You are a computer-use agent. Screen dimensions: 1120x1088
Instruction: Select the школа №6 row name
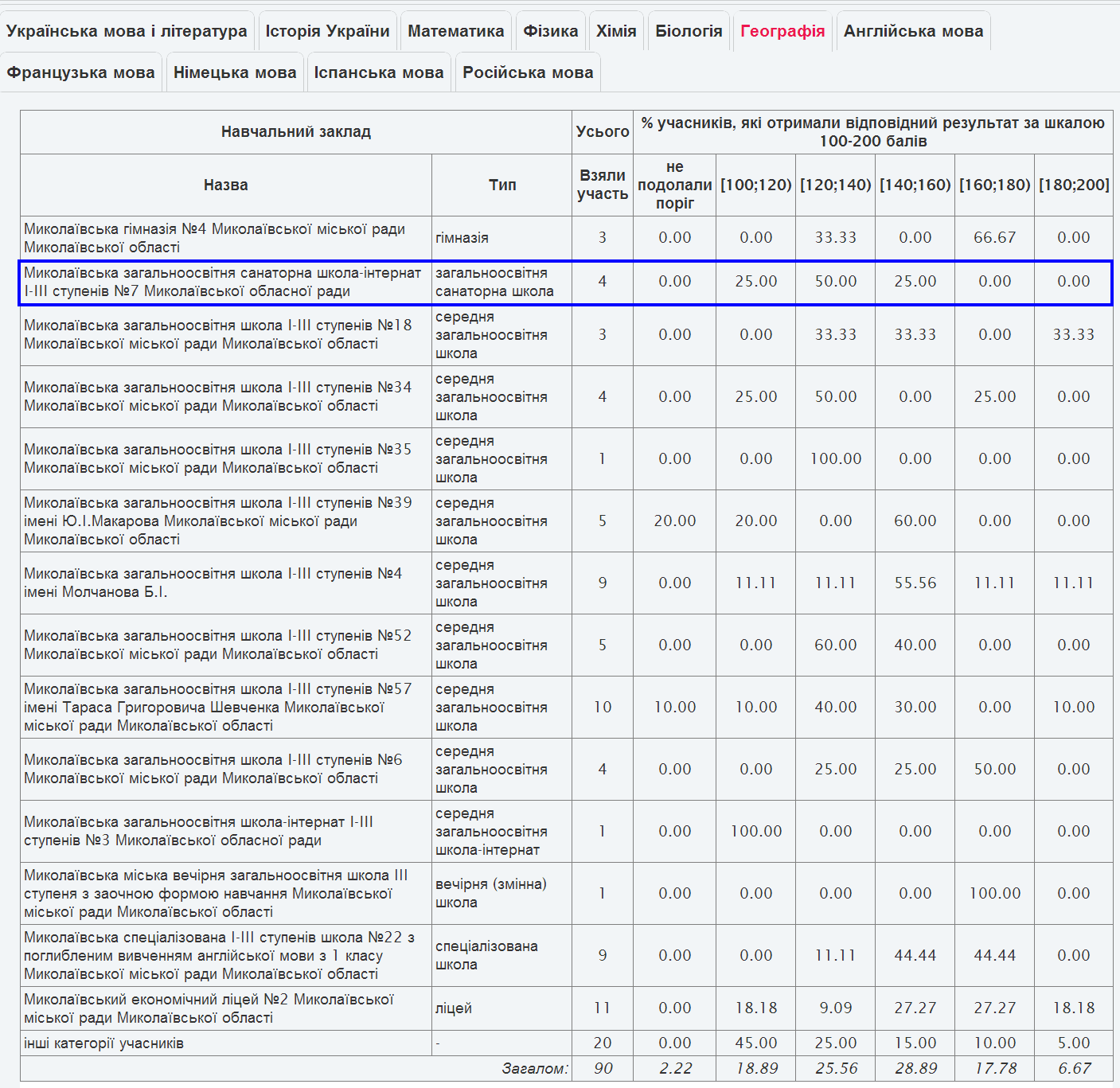213,770
